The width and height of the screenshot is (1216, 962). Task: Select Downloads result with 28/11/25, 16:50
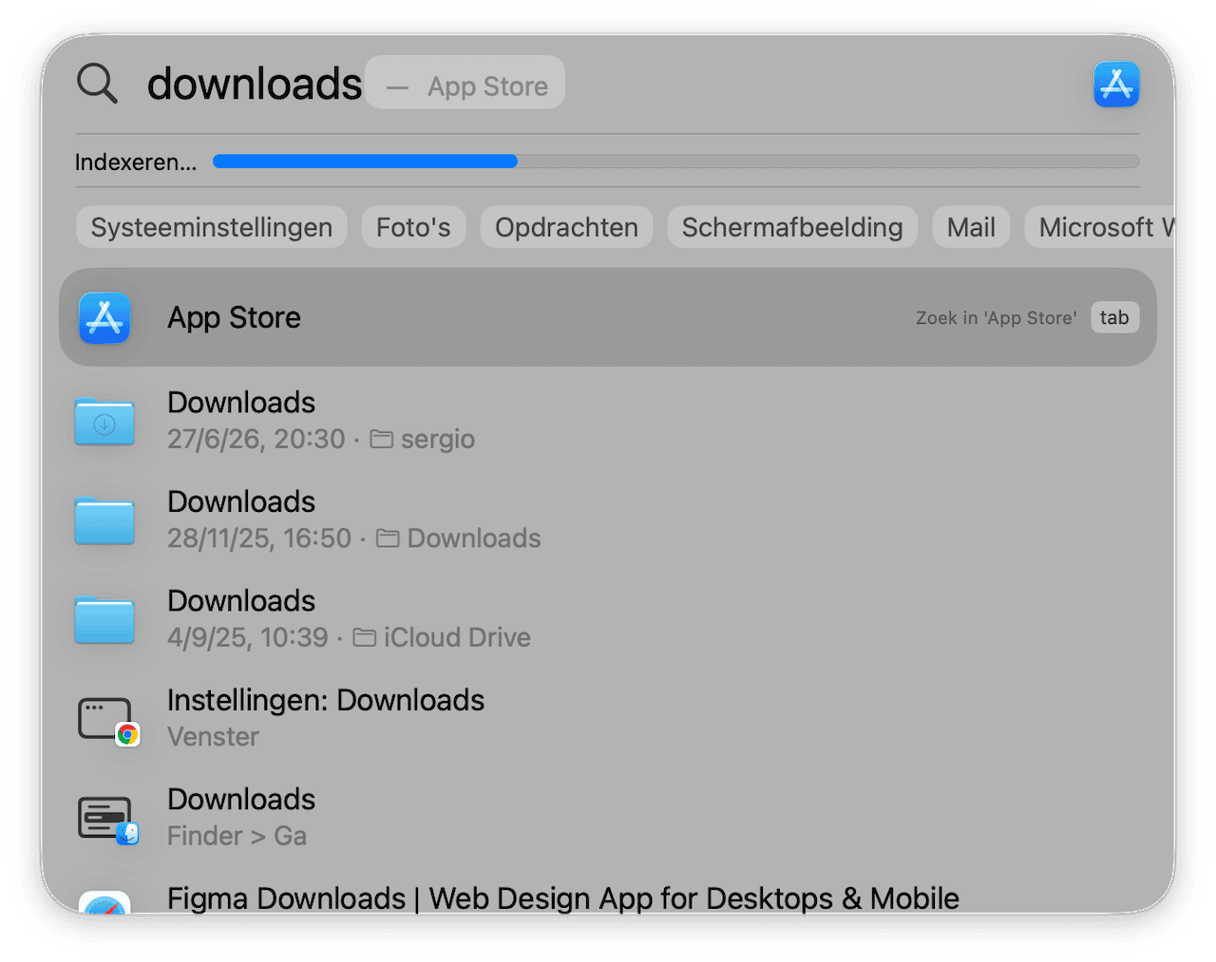(608, 519)
